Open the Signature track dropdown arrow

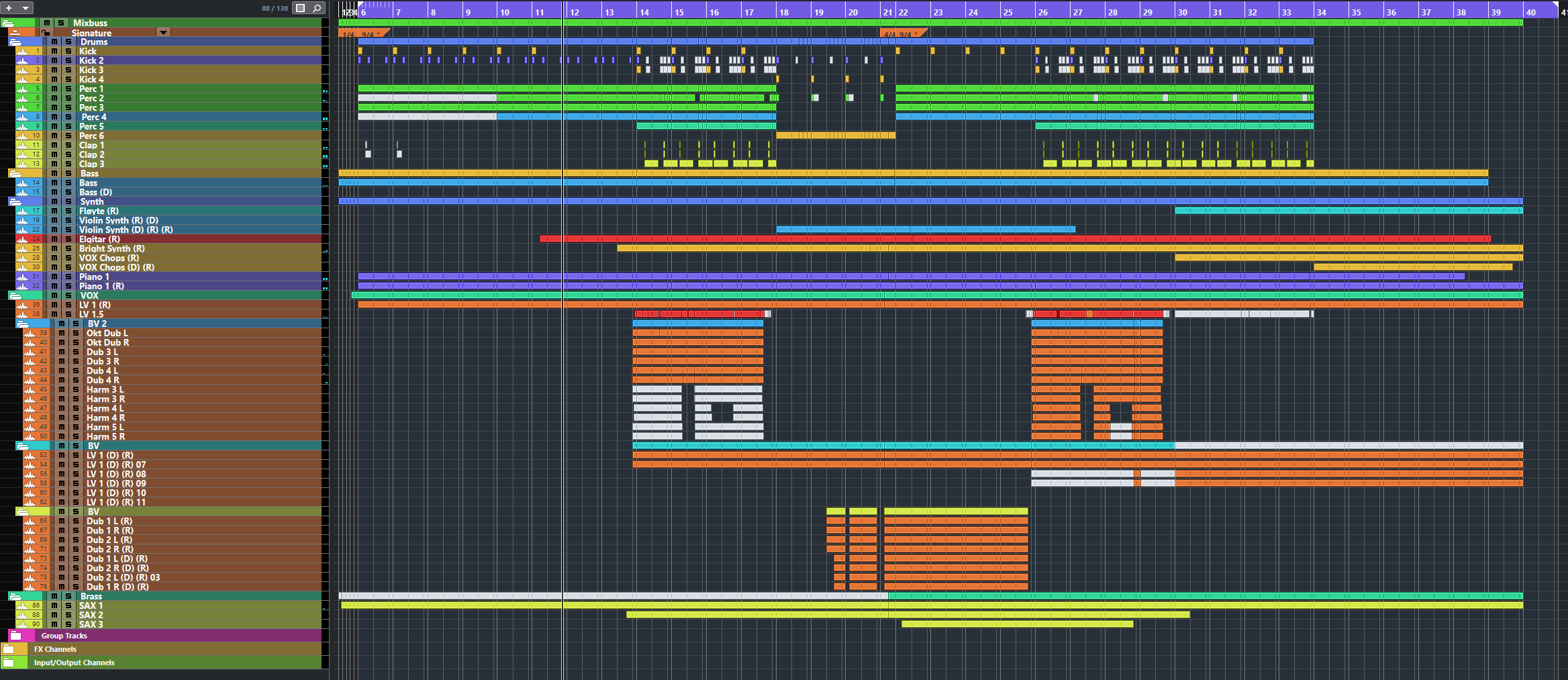pyautogui.click(x=163, y=32)
